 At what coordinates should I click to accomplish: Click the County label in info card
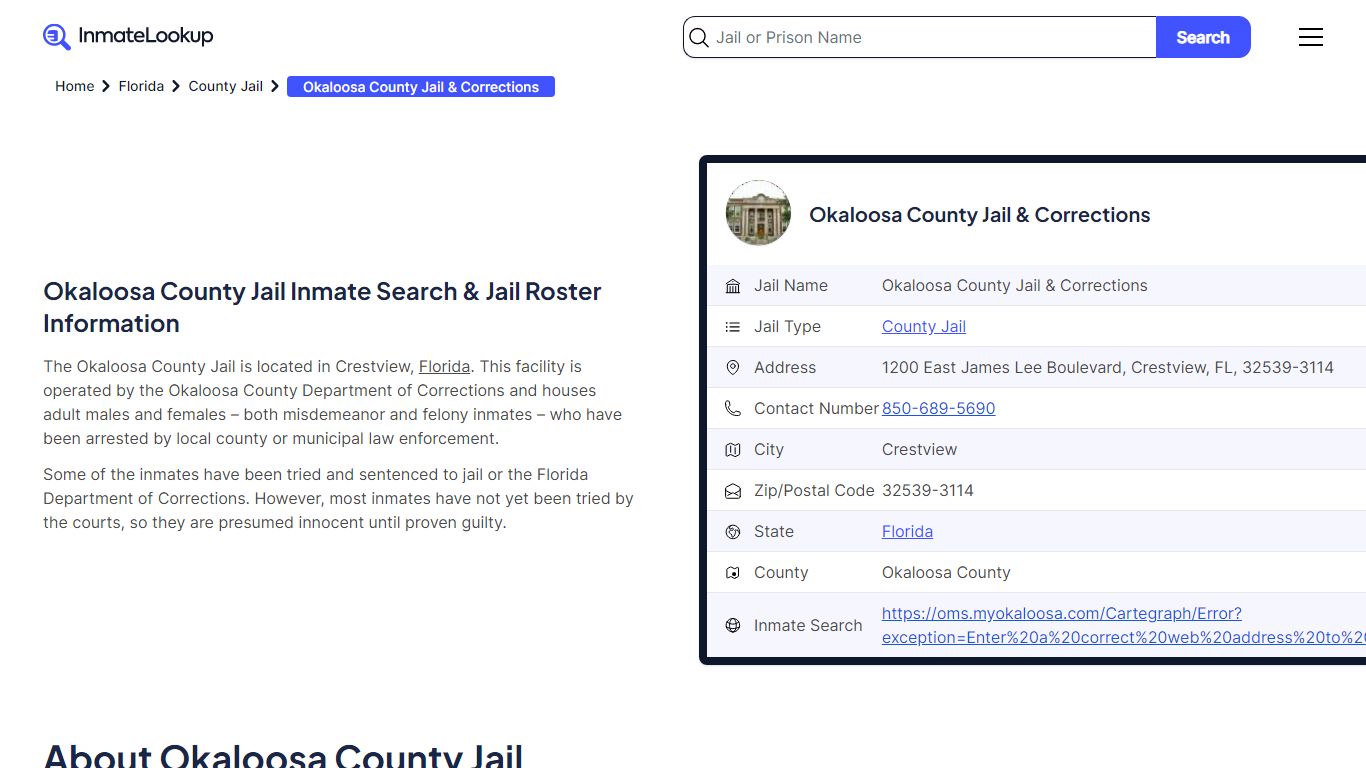(781, 572)
